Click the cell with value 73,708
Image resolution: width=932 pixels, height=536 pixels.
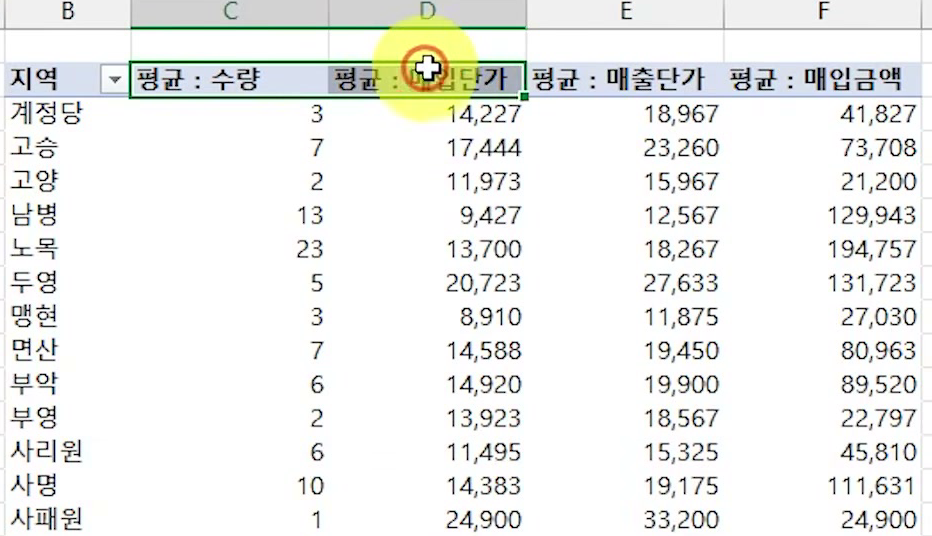[823, 147]
